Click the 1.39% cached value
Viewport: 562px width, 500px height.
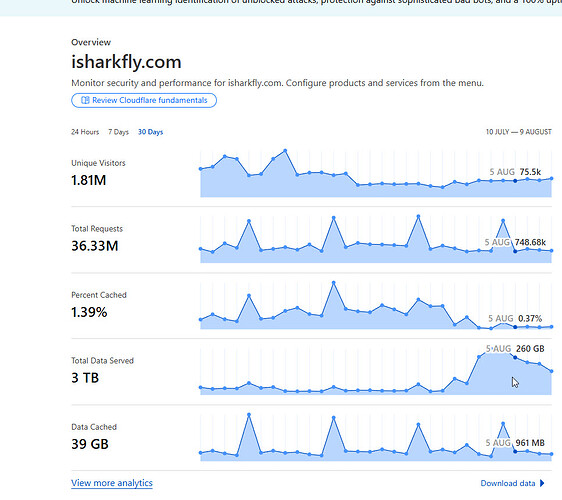click(89, 312)
